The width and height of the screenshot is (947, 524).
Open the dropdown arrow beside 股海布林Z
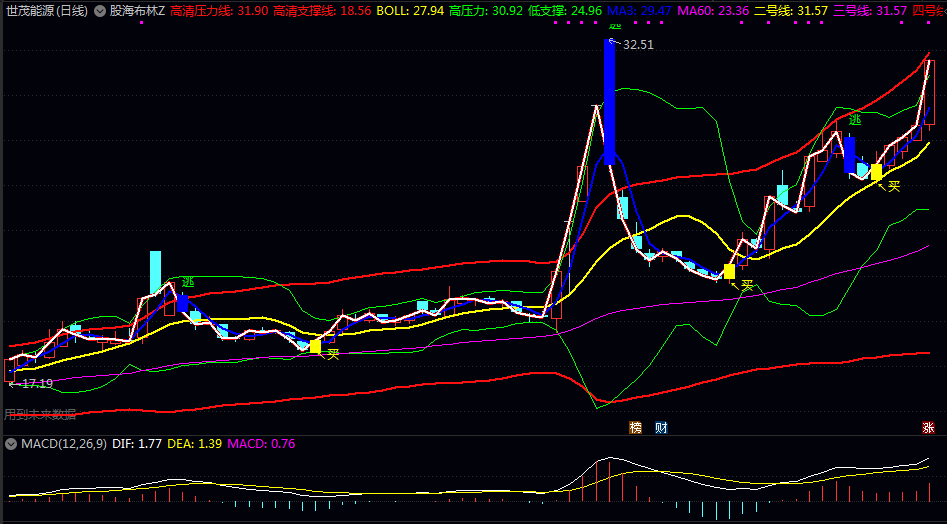(x=98, y=10)
